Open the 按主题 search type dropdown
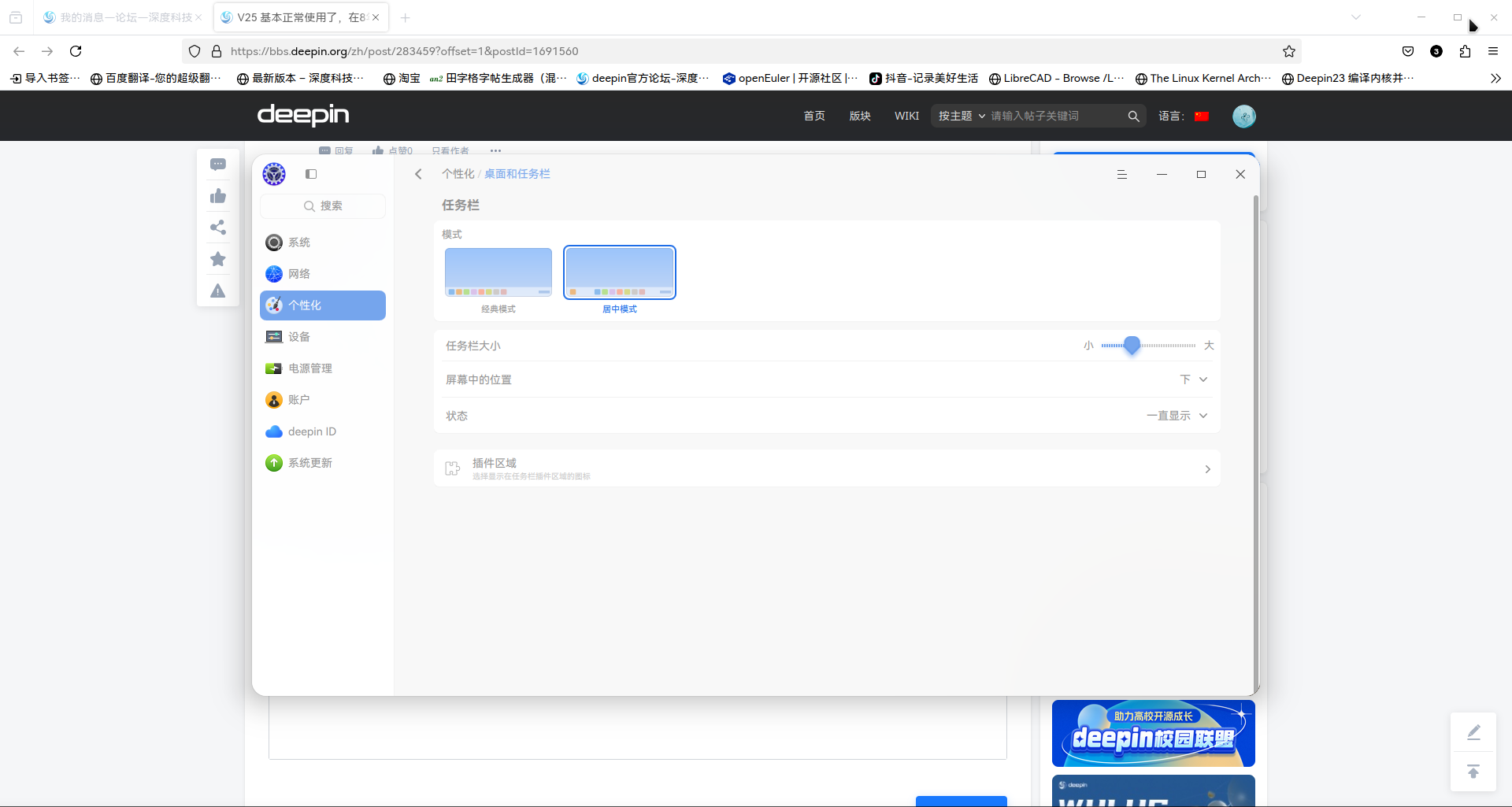1512x807 pixels. tap(962, 117)
